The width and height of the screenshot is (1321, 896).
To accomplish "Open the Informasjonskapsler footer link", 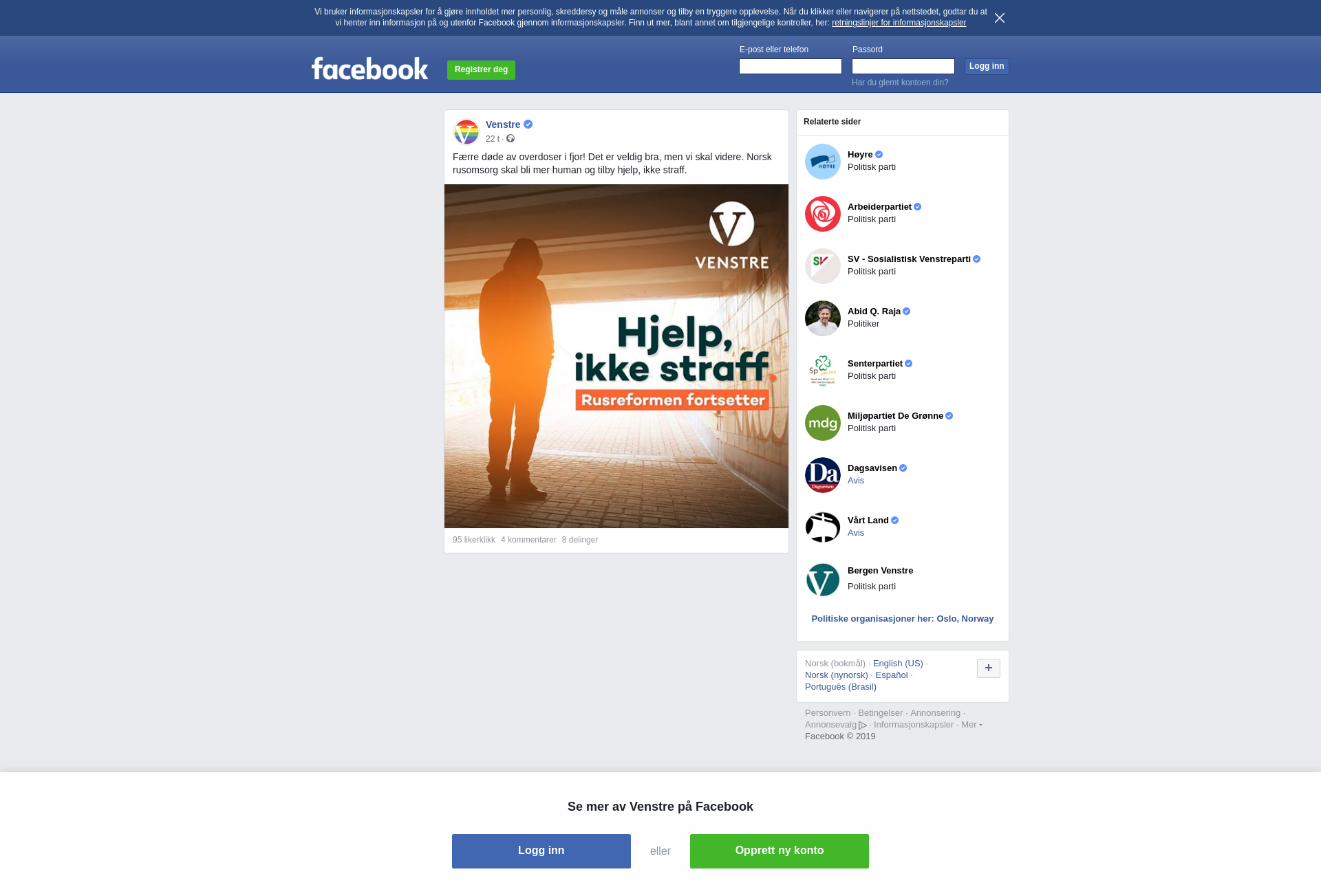I will coord(914,725).
